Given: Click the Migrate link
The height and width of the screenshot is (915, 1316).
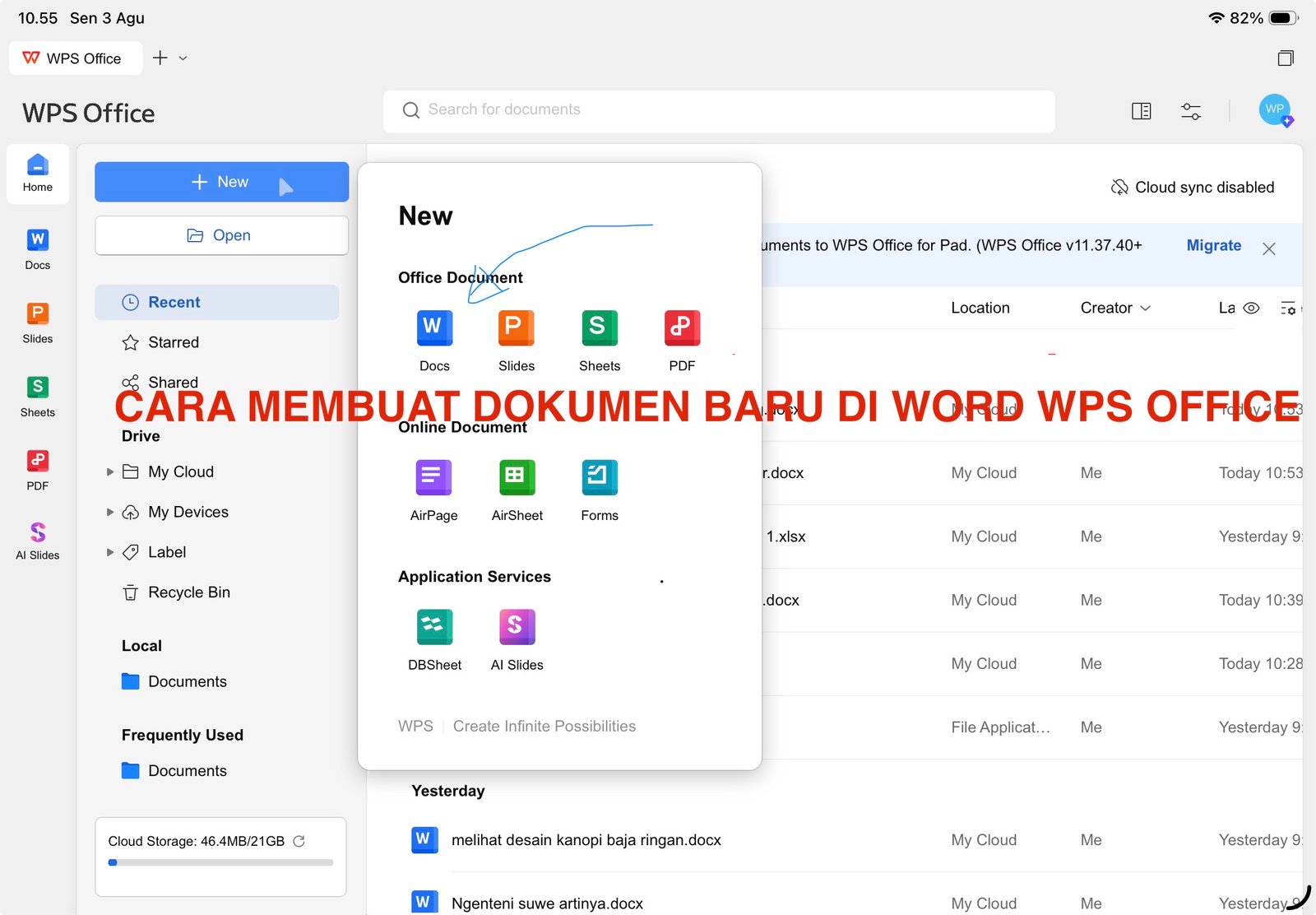Looking at the screenshot, I should click(x=1214, y=245).
